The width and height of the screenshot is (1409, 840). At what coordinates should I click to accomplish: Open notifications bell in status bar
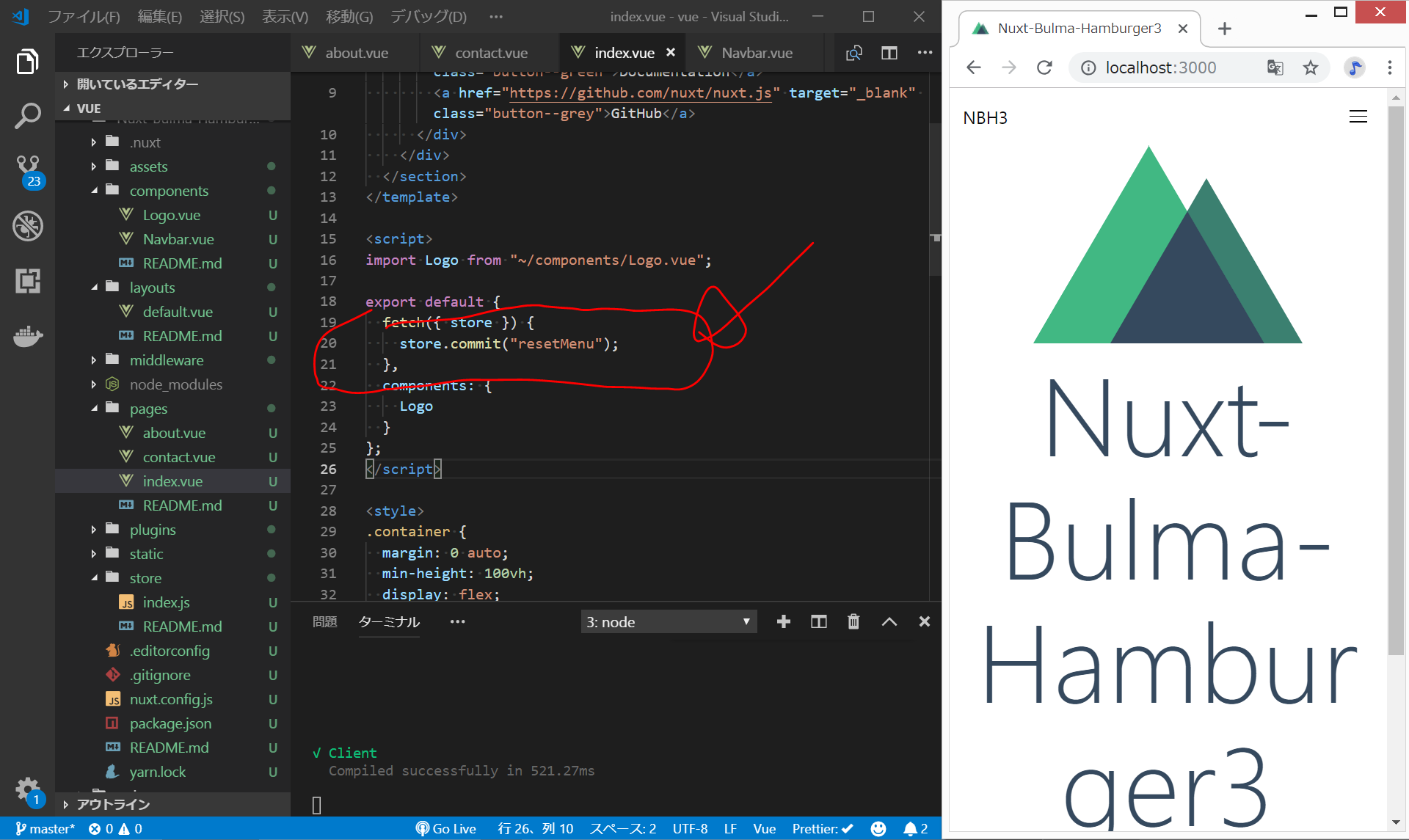click(915, 828)
